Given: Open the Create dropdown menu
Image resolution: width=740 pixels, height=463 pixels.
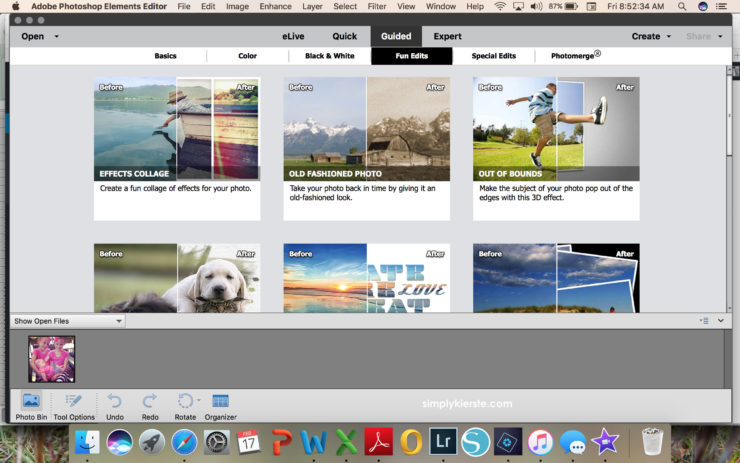Looking at the screenshot, I should pyautogui.click(x=651, y=36).
